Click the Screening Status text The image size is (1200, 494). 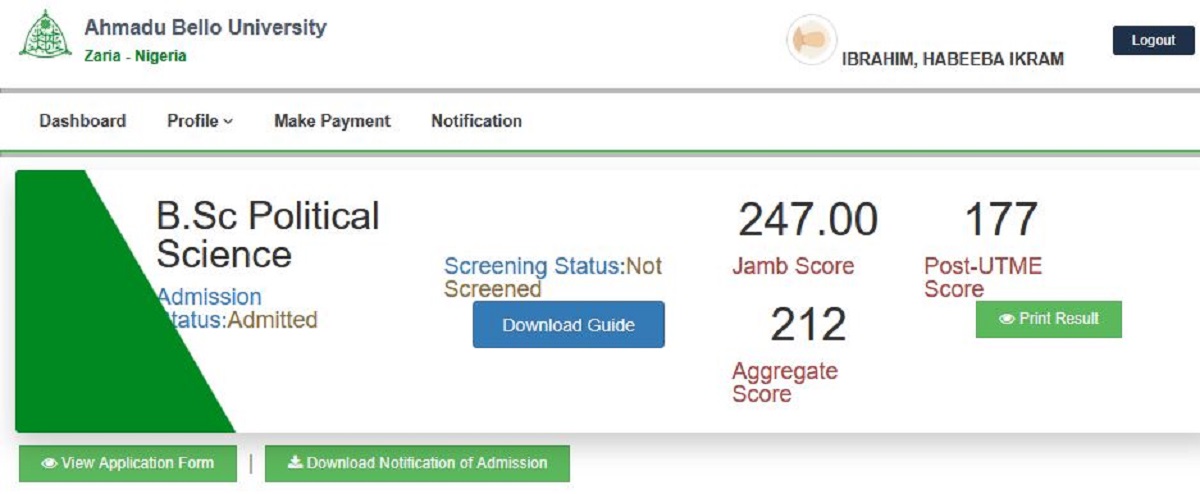click(553, 278)
